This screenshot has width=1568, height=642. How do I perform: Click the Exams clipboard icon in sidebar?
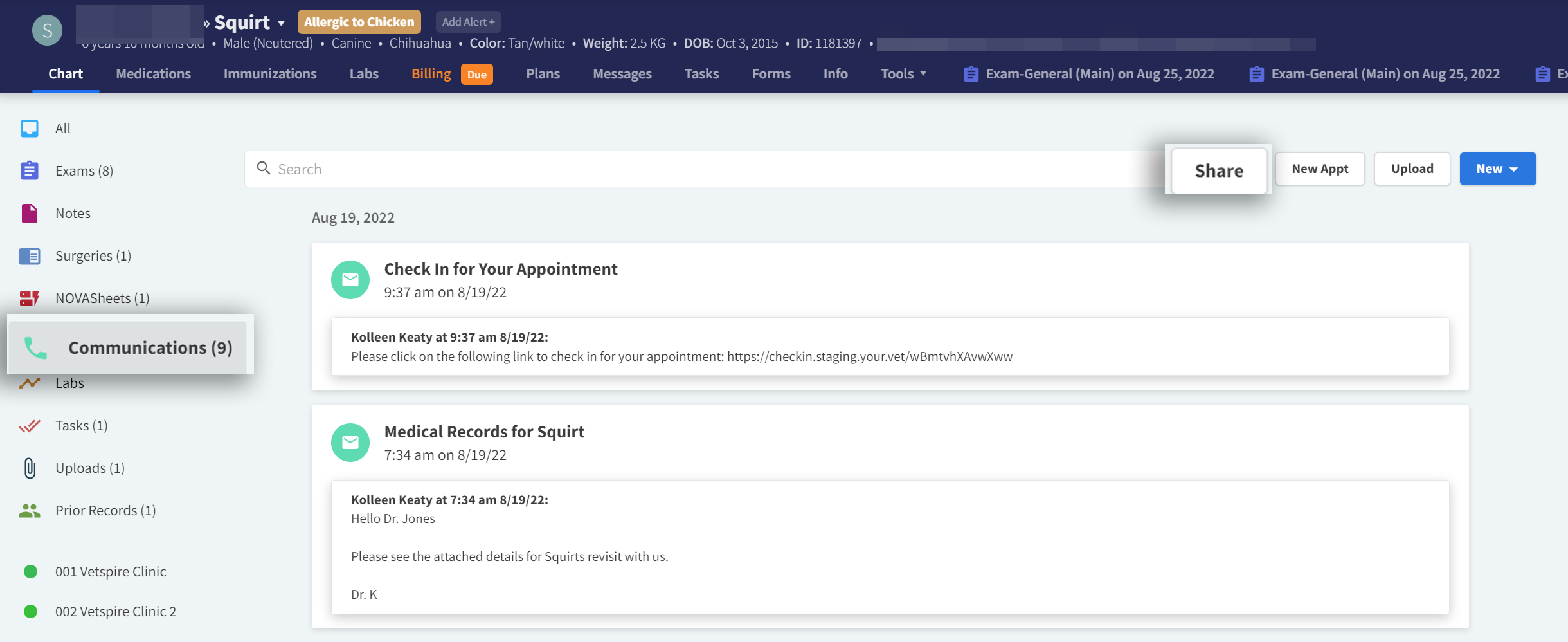[30, 170]
